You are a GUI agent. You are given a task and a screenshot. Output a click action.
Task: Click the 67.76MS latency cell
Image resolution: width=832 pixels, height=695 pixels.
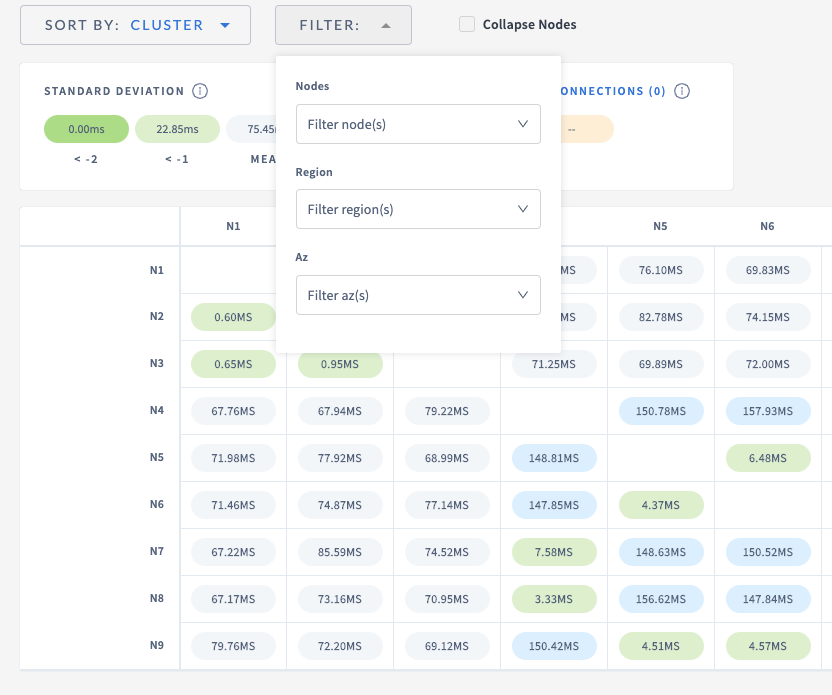click(233, 411)
